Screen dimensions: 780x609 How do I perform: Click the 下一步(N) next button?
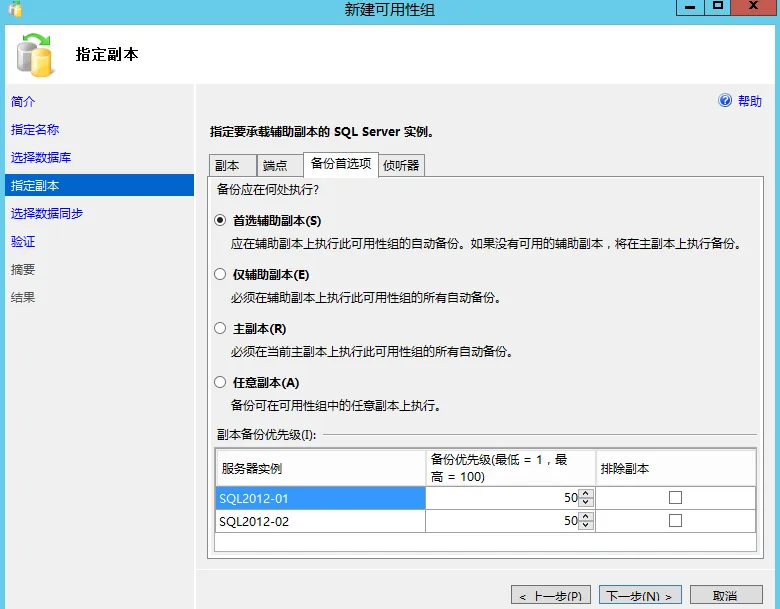coord(640,596)
